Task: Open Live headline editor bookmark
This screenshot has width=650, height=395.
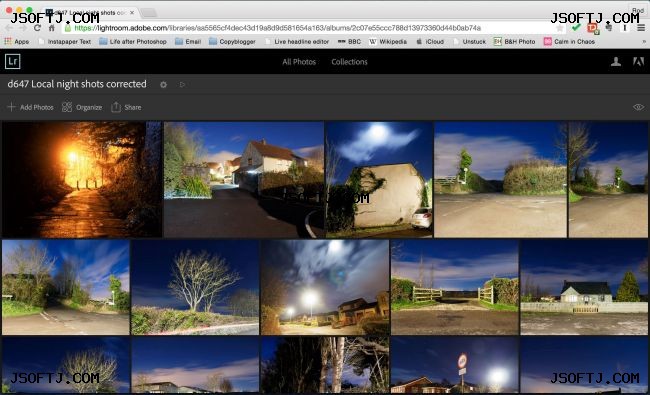Action: coord(297,41)
